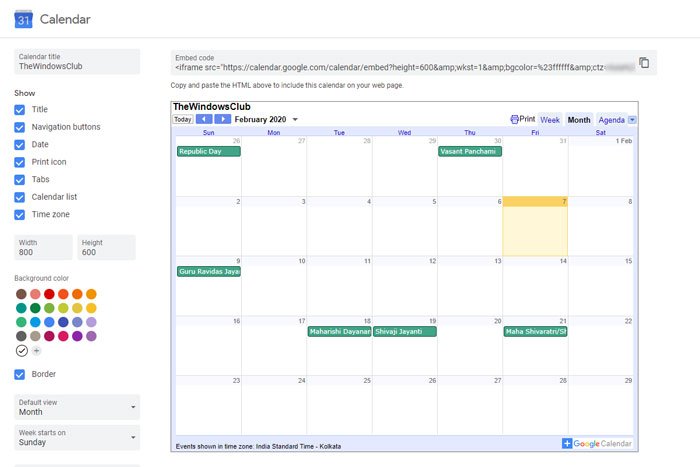Open the Shivaji Jayanti event

click(x=404, y=331)
